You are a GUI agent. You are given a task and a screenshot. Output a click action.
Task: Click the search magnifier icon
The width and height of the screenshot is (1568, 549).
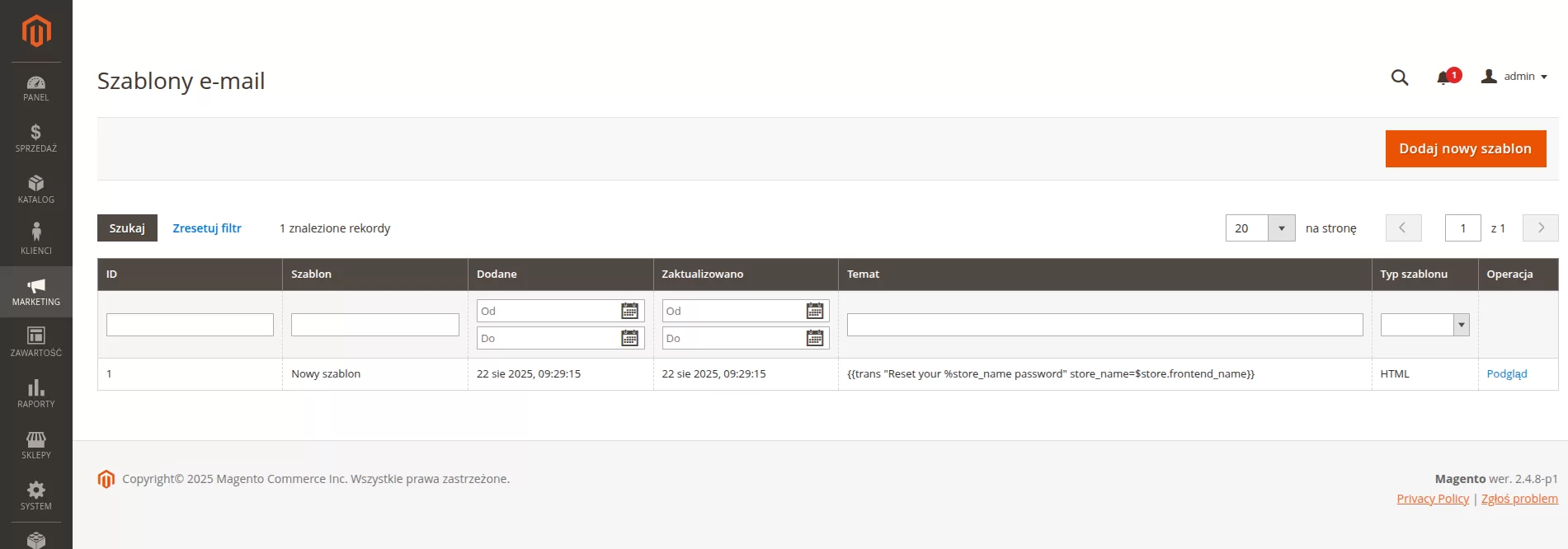click(x=1399, y=77)
